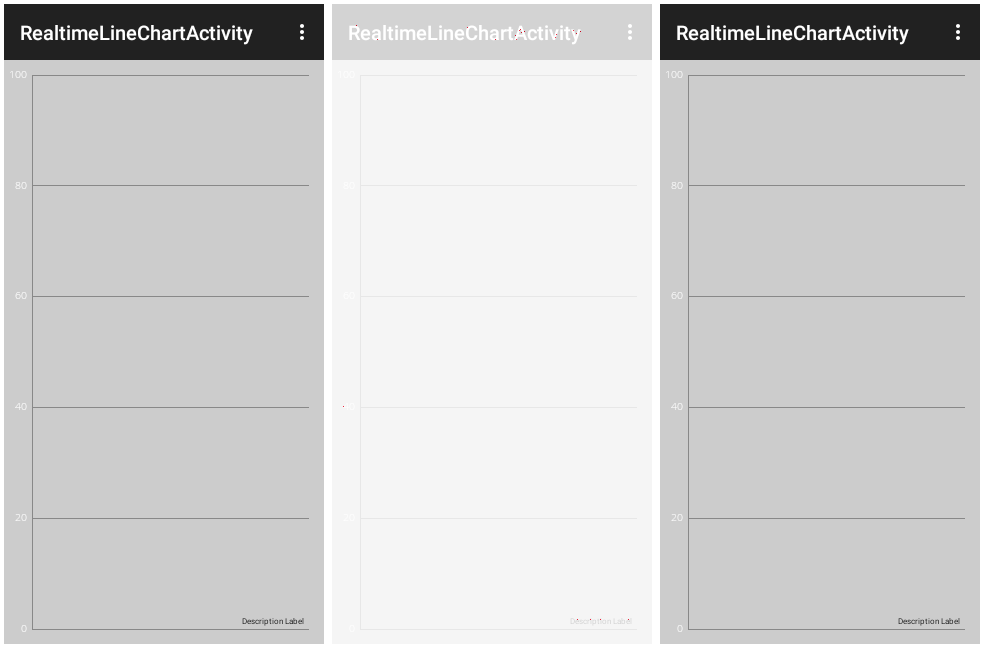This screenshot has height=648, width=984.
Task: Click the 20 axis label in right chart
Action: pyautogui.click(x=677, y=518)
